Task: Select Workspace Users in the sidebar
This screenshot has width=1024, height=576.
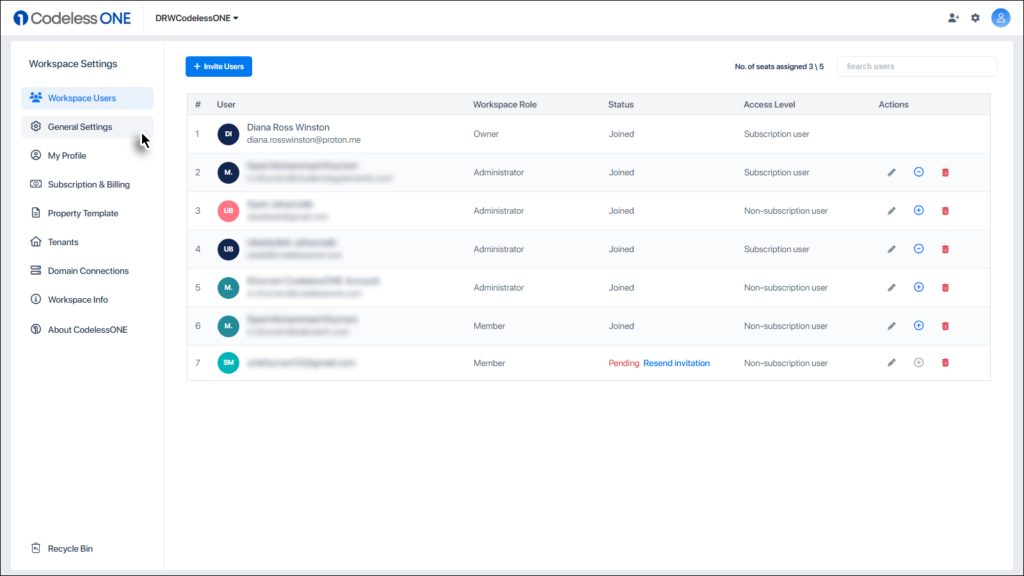Action: coord(88,98)
